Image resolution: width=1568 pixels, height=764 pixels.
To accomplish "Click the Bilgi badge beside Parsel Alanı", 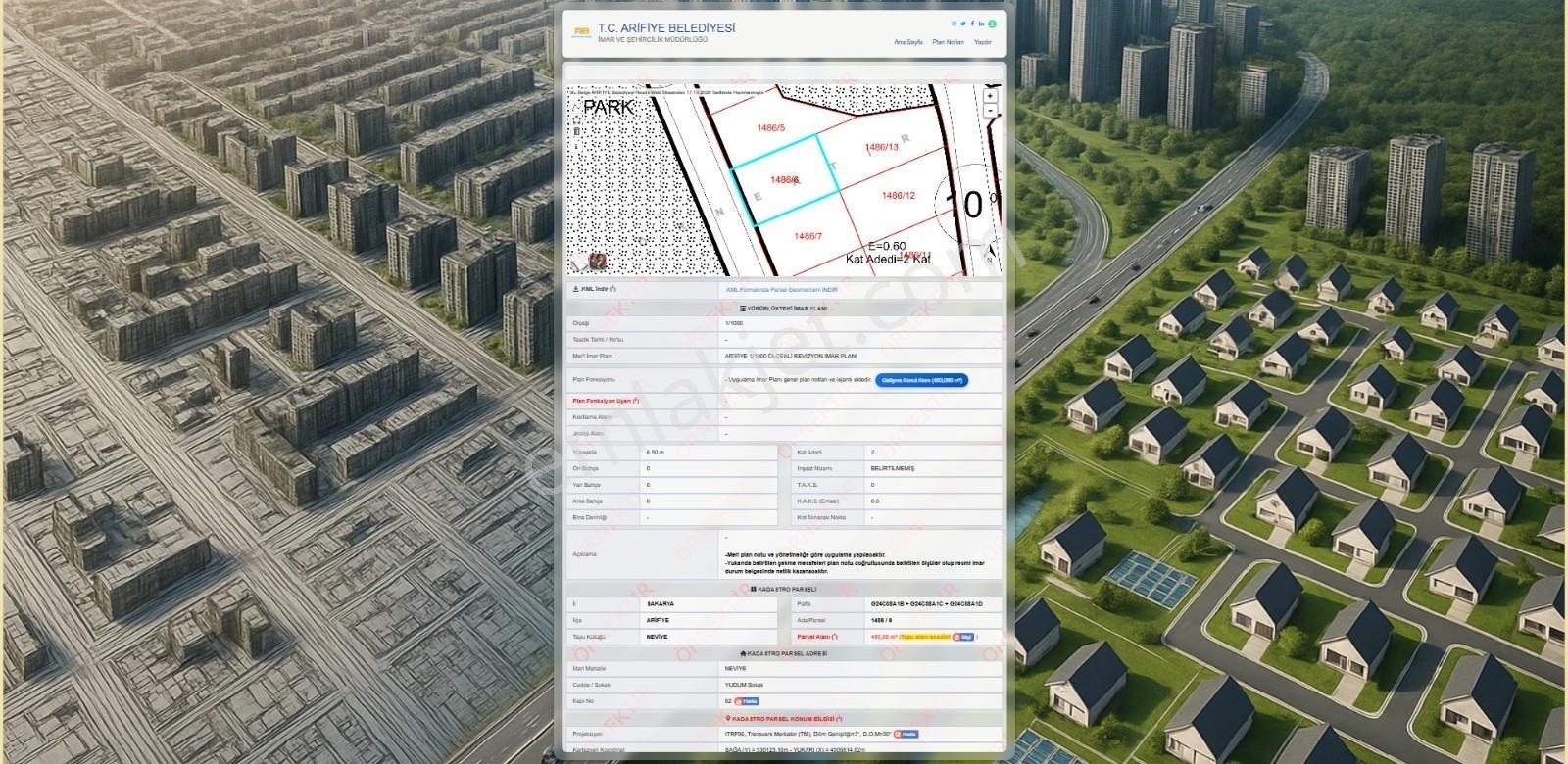I will 962,637.
